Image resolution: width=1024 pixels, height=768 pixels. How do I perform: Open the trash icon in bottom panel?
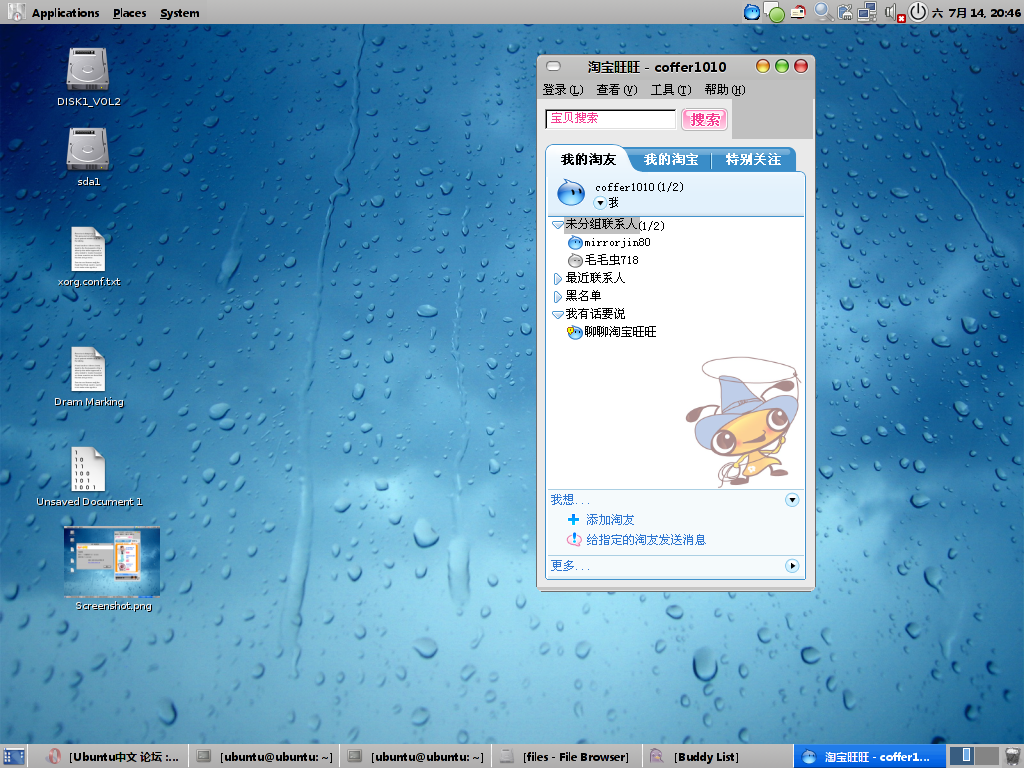[x=1013, y=756]
